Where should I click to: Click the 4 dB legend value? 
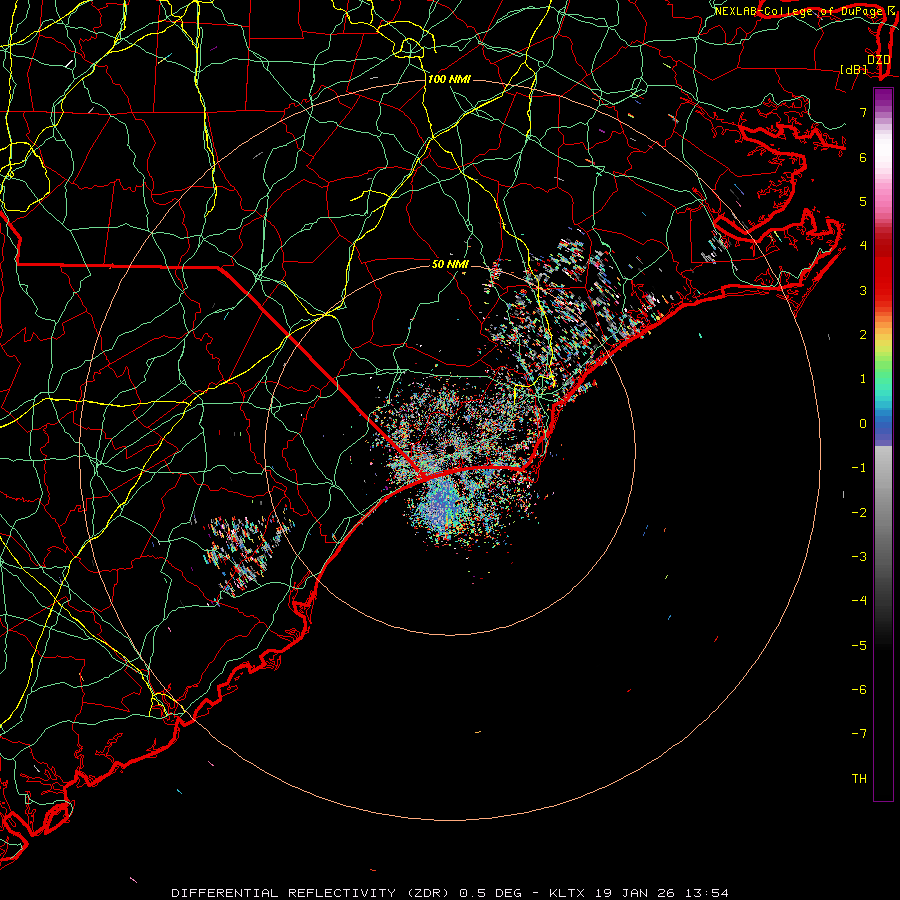(x=863, y=246)
